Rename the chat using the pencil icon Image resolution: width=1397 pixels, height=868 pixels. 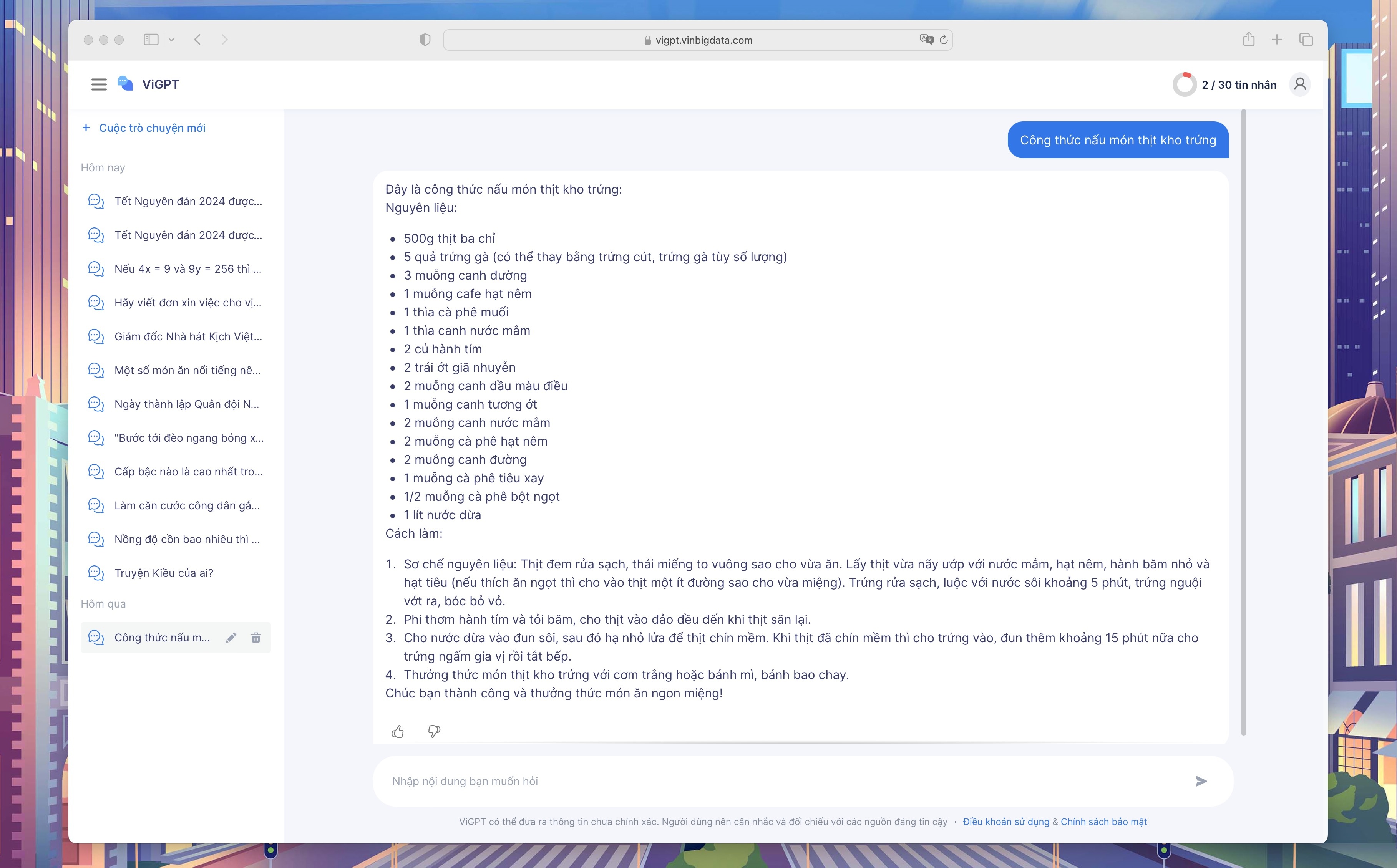coord(231,637)
